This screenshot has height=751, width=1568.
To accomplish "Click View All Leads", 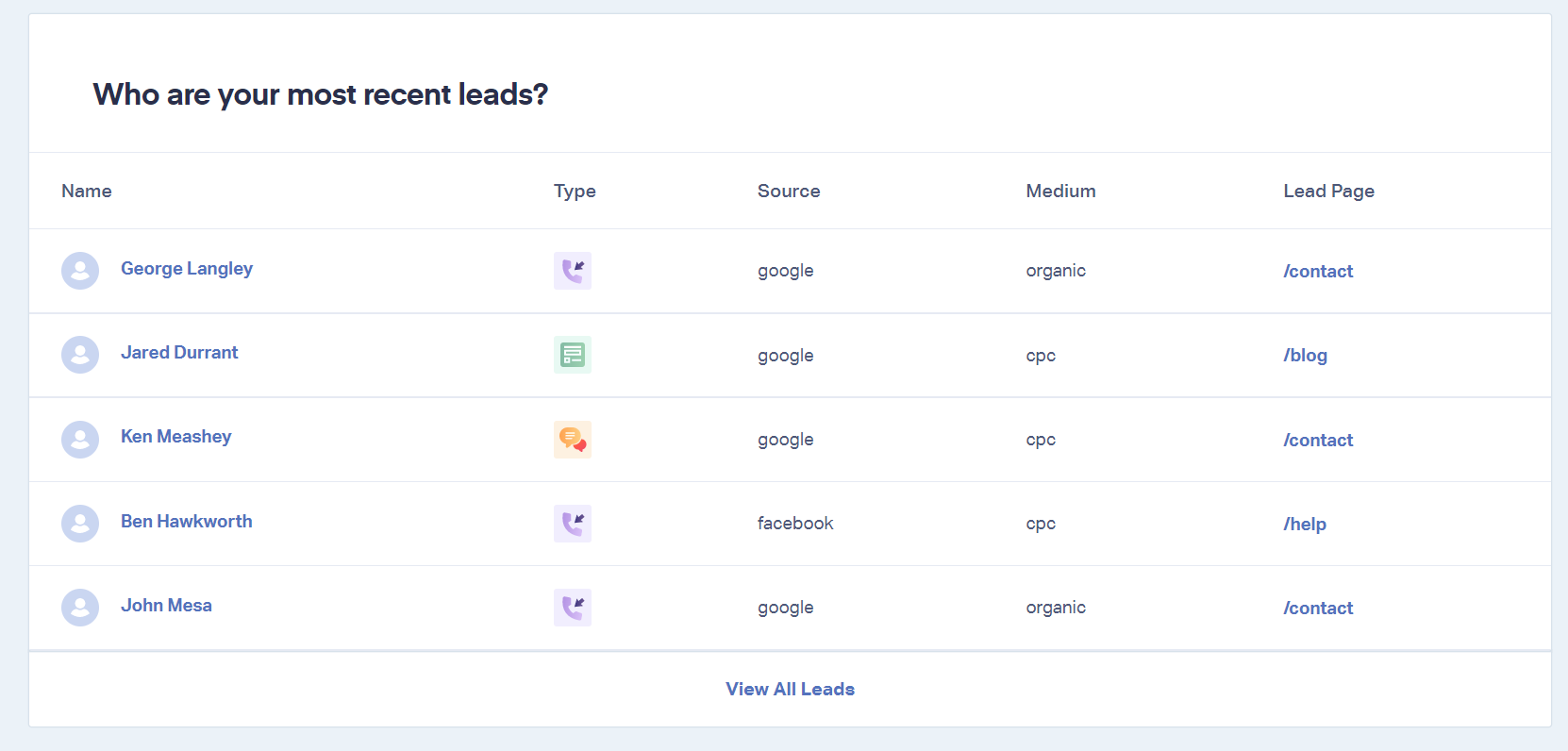I will coord(790,690).
